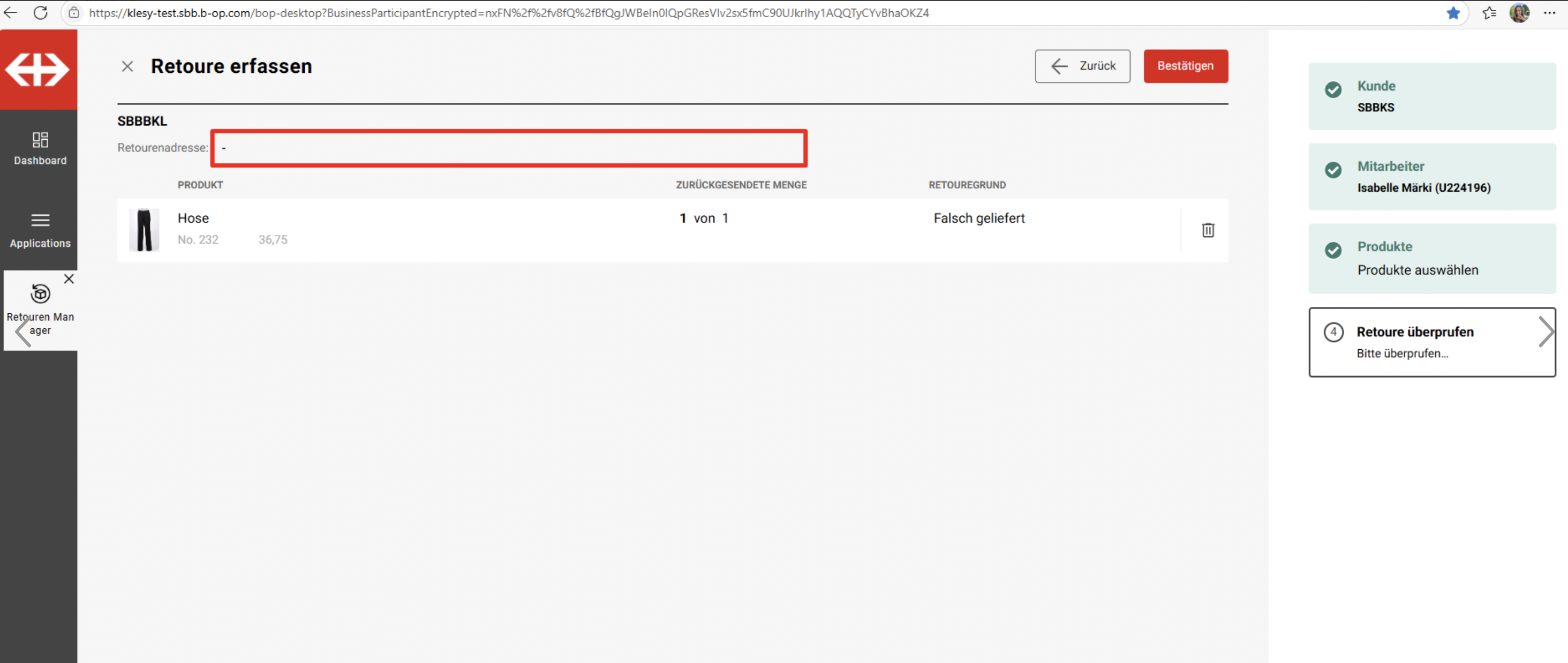The width and height of the screenshot is (1568, 663).
Task: Go to the Produkte step
Action: point(1431,258)
